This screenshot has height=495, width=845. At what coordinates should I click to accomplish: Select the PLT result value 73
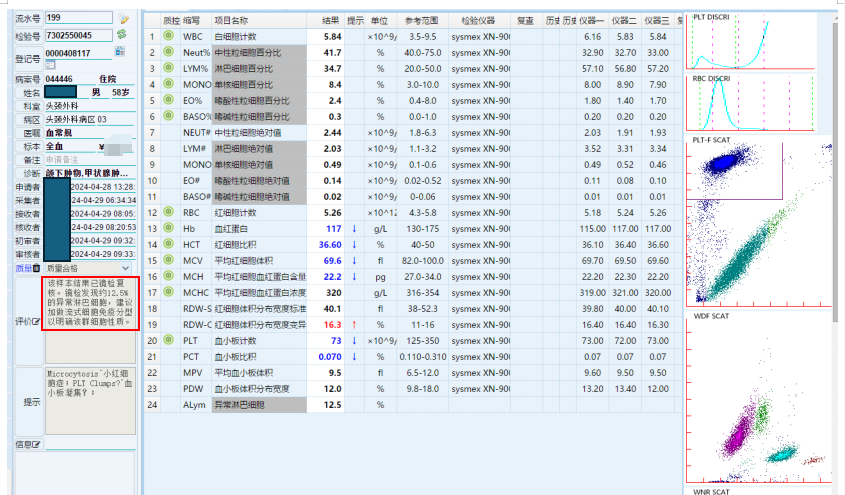tap(336, 340)
